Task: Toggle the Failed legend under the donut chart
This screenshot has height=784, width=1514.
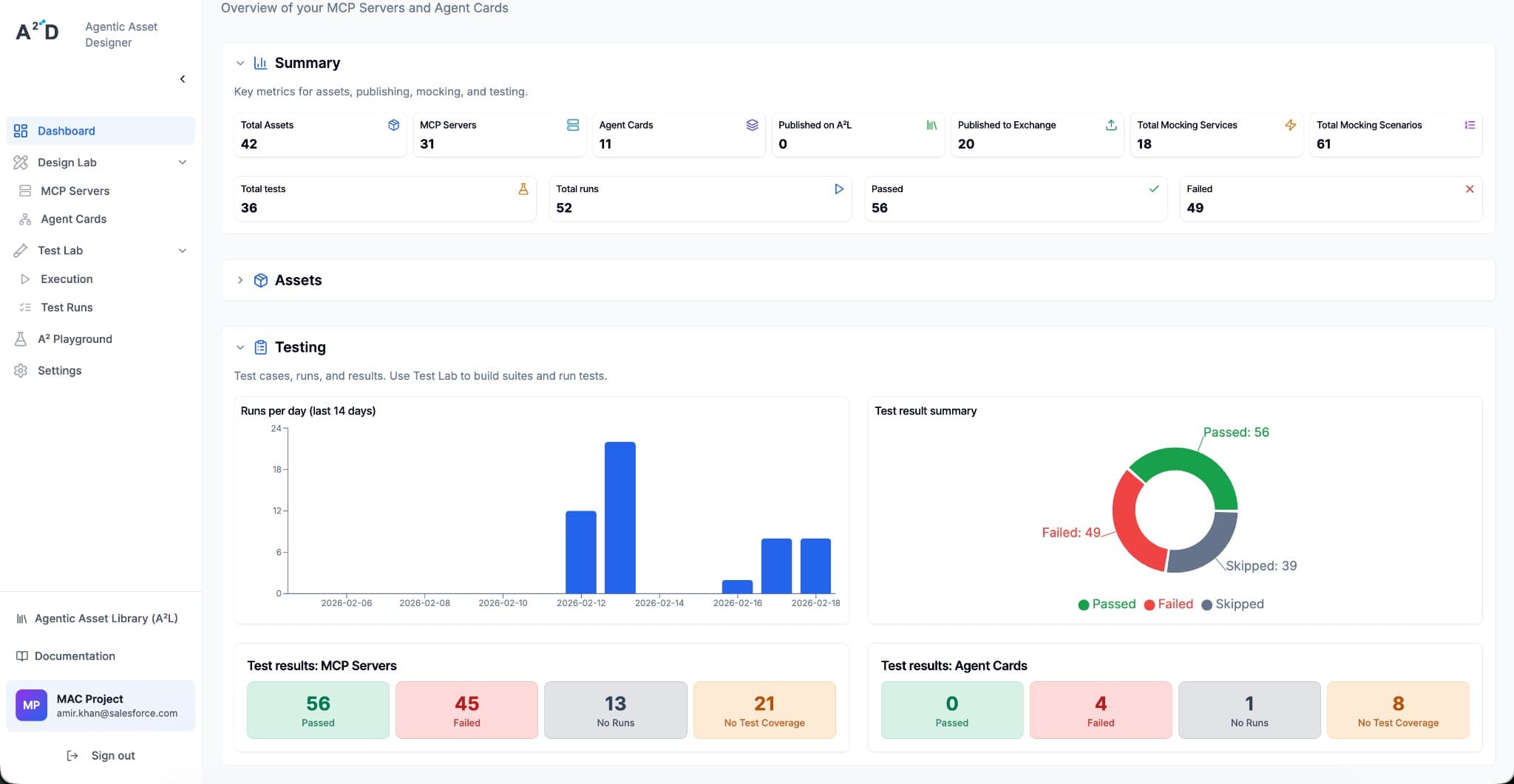Action: tap(1170, 604)
